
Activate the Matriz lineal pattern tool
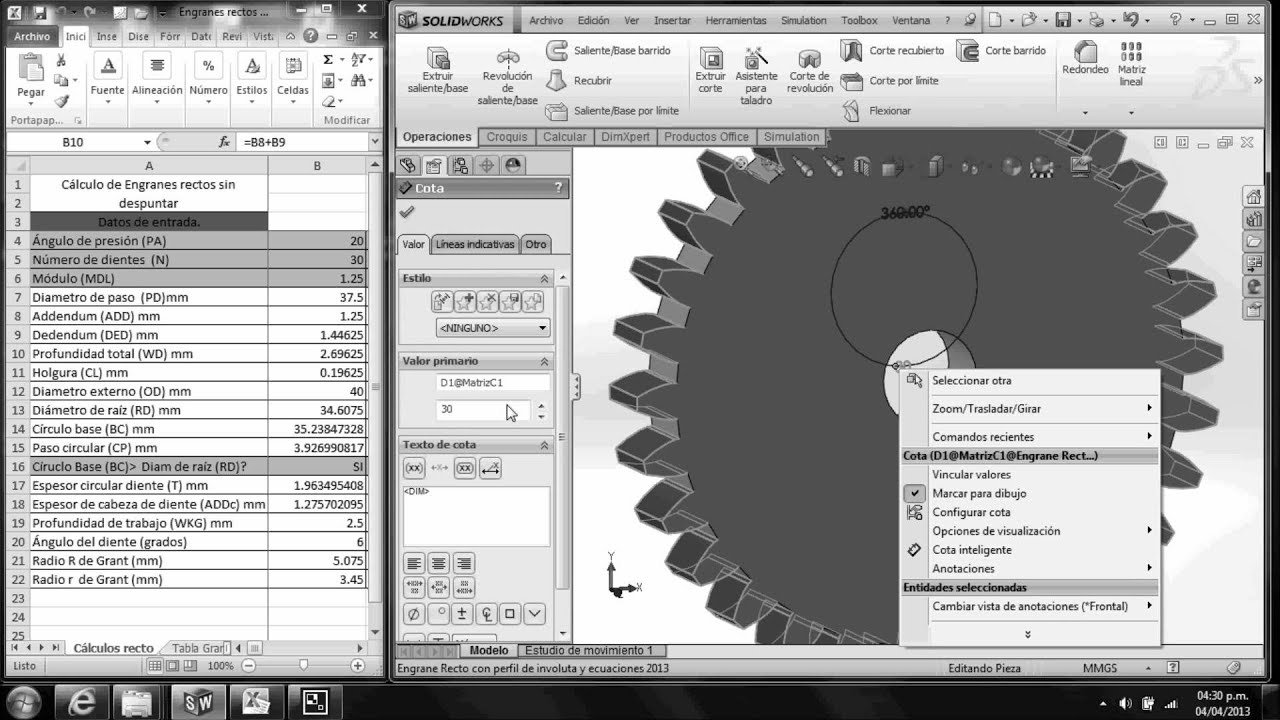point(1131,63)
